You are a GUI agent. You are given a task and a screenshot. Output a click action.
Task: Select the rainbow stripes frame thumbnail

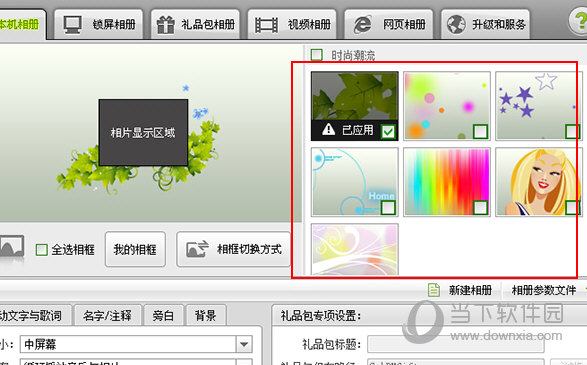point(447,182)
